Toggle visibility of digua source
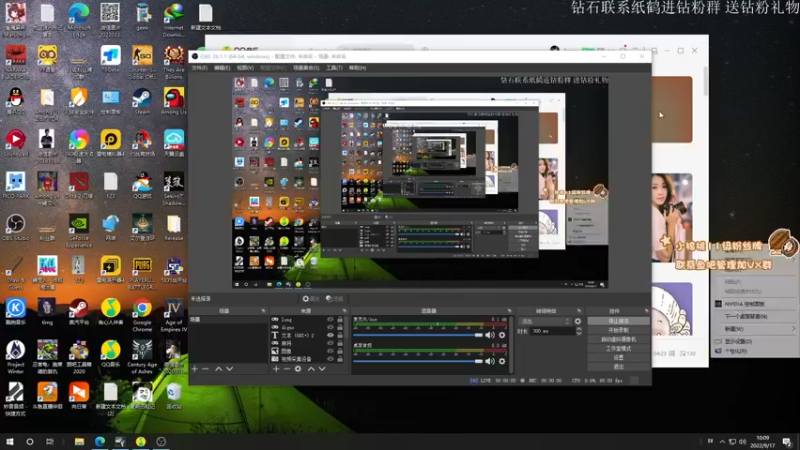 point(330,328)
